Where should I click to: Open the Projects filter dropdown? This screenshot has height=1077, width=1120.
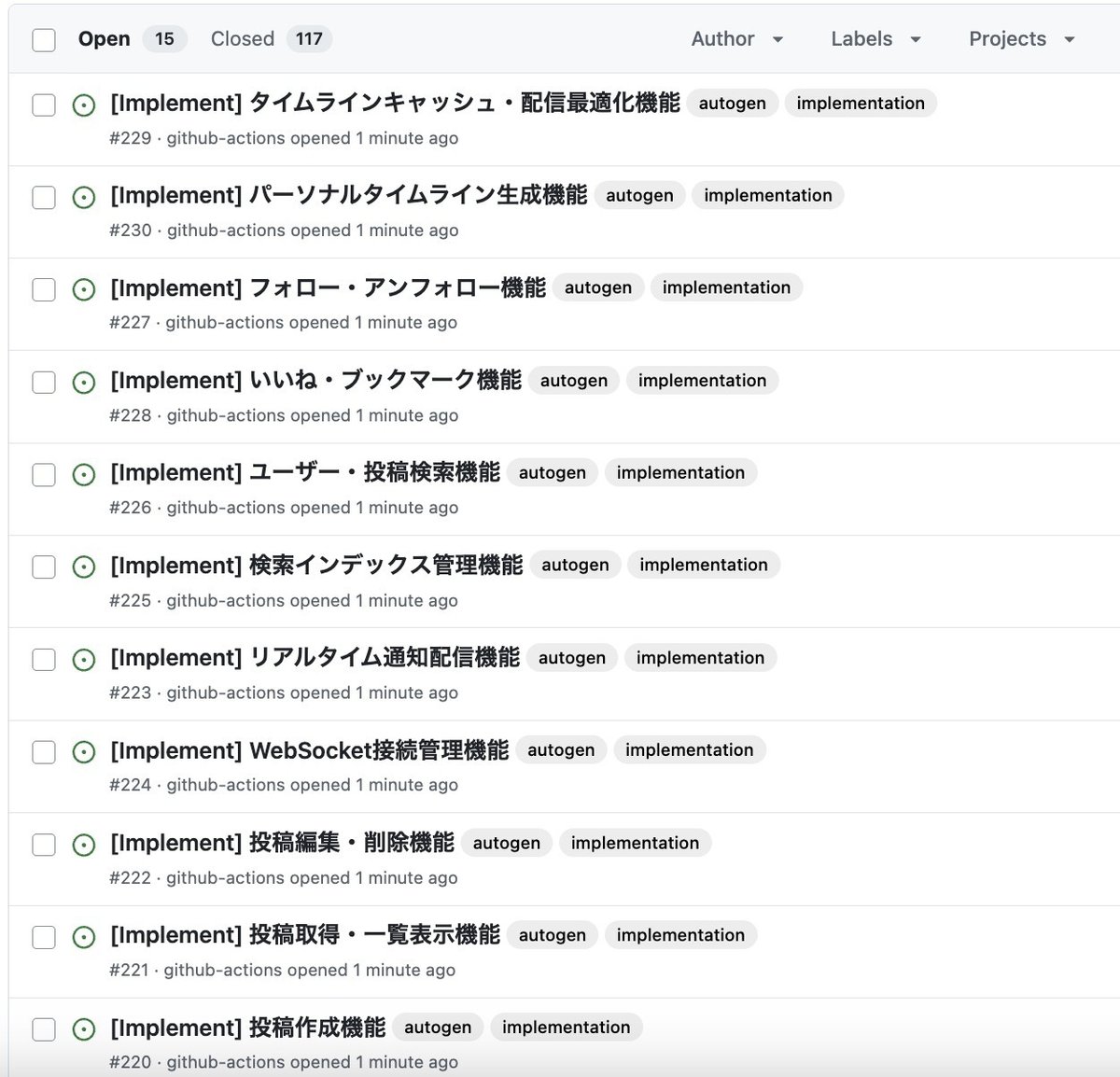point(1020,39)
